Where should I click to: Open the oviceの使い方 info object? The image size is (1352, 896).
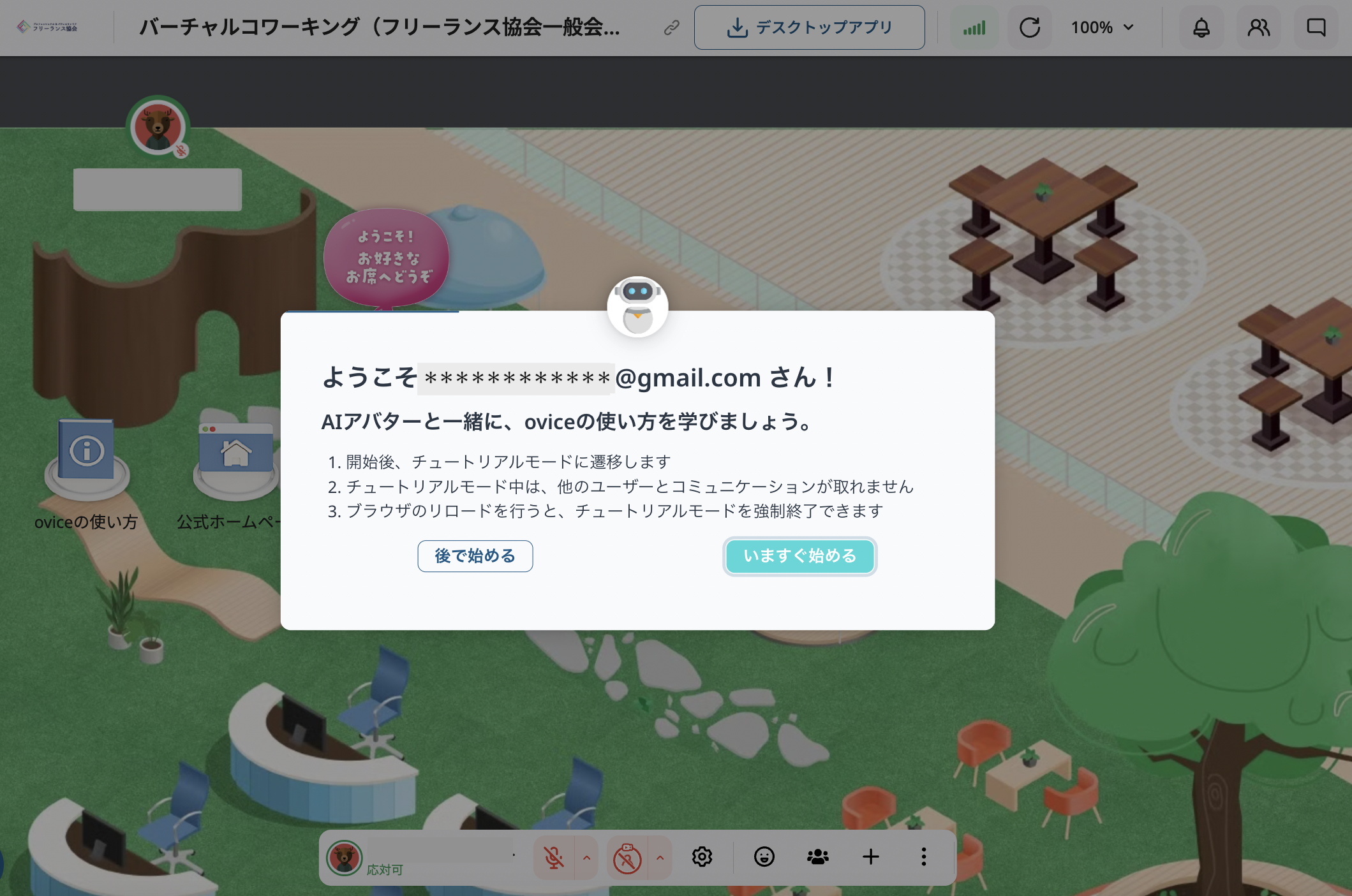point(86,459)
